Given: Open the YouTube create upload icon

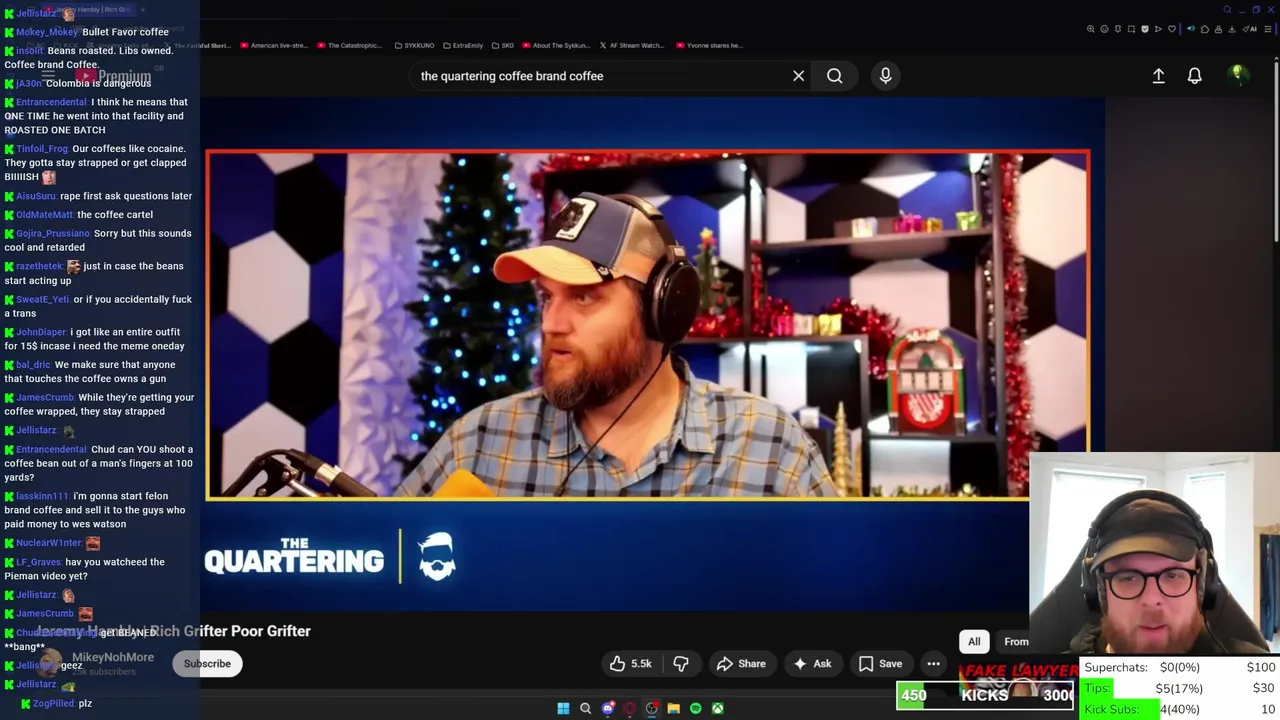Looking at the screenshot, I should [x=1158, y=76].
